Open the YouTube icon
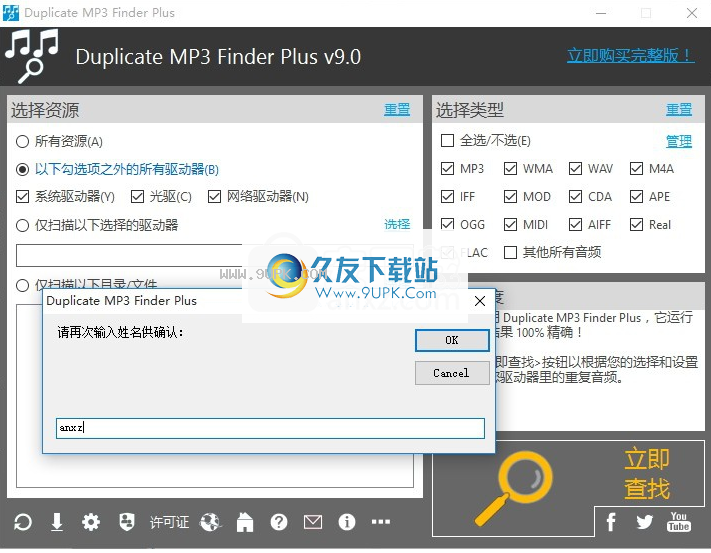 point(678,521)
